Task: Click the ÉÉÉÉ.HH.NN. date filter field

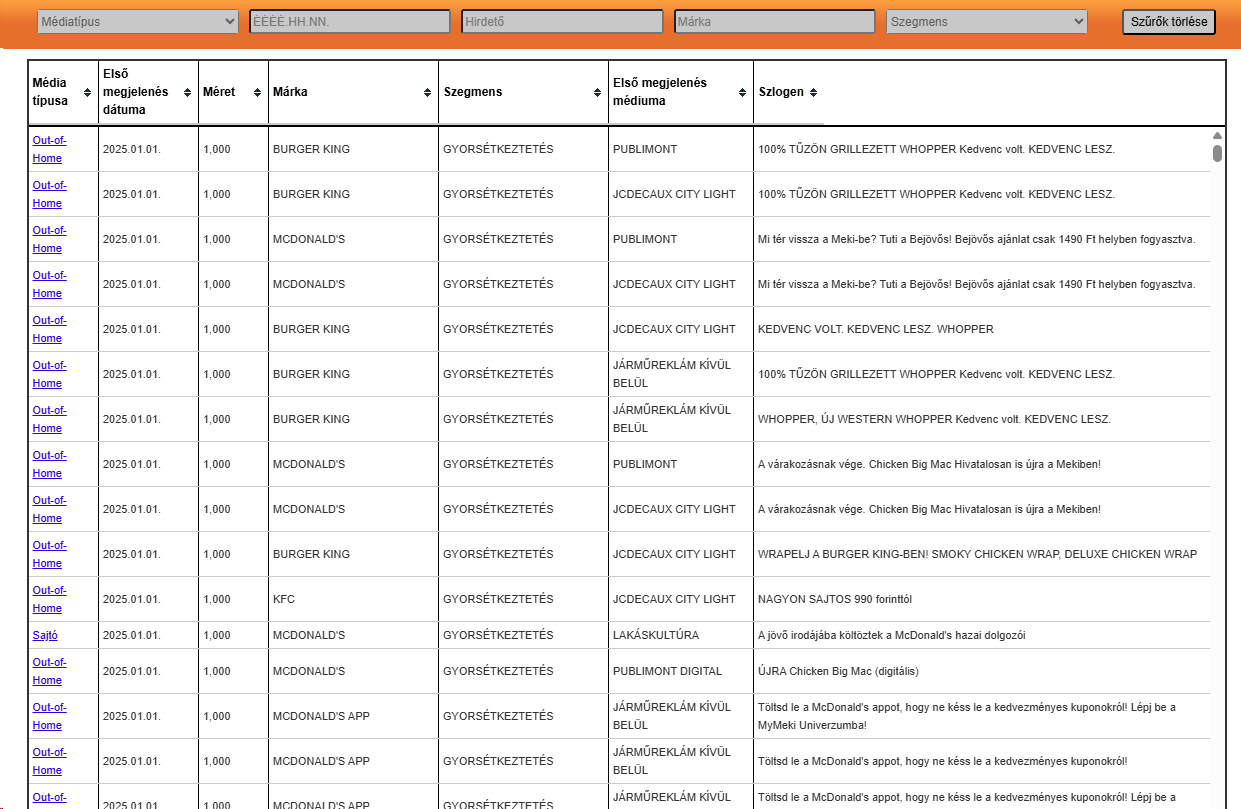Action: [350, 21]
